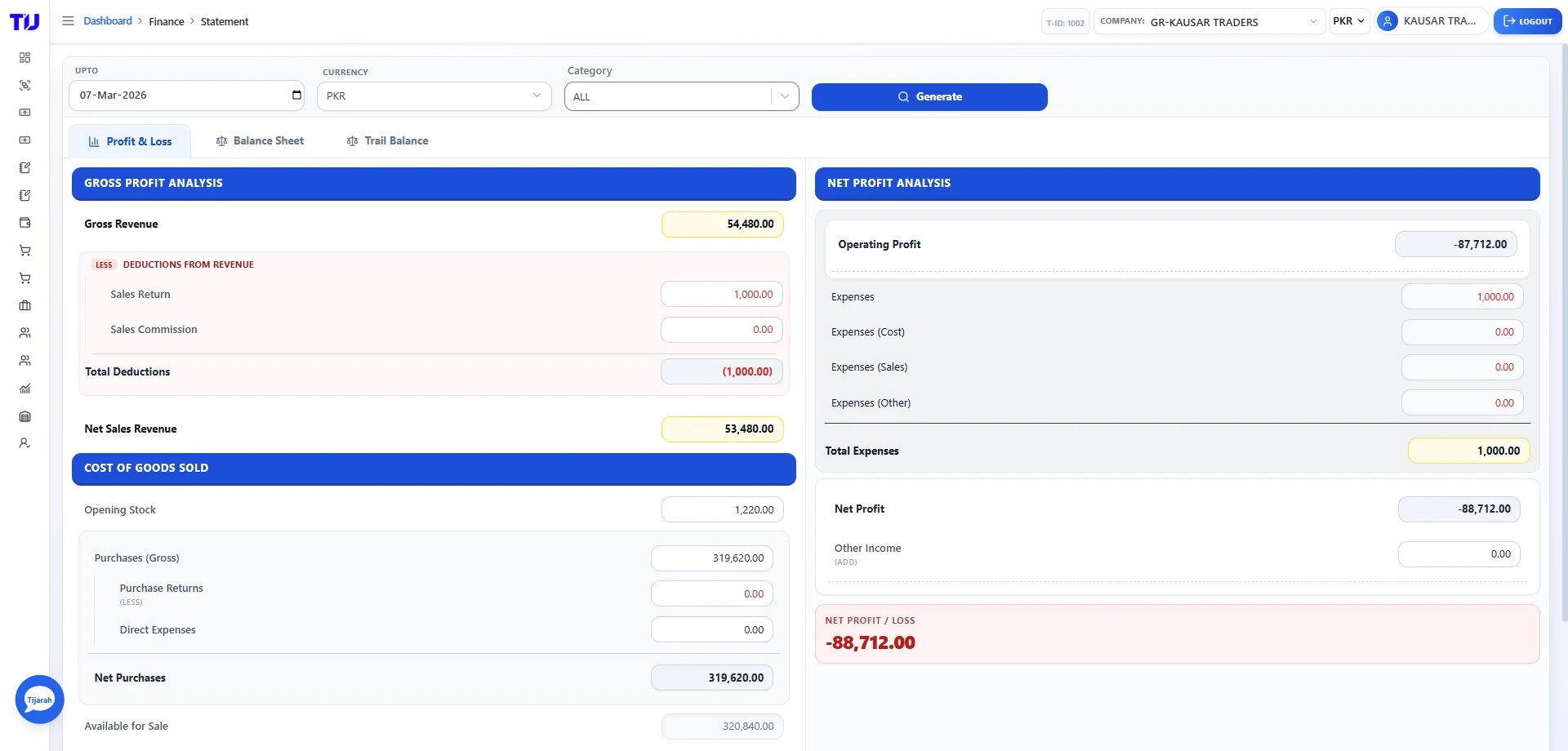
Task: Open the Dashboard grid icon in sidebar
Action: [x=24, y=57]
